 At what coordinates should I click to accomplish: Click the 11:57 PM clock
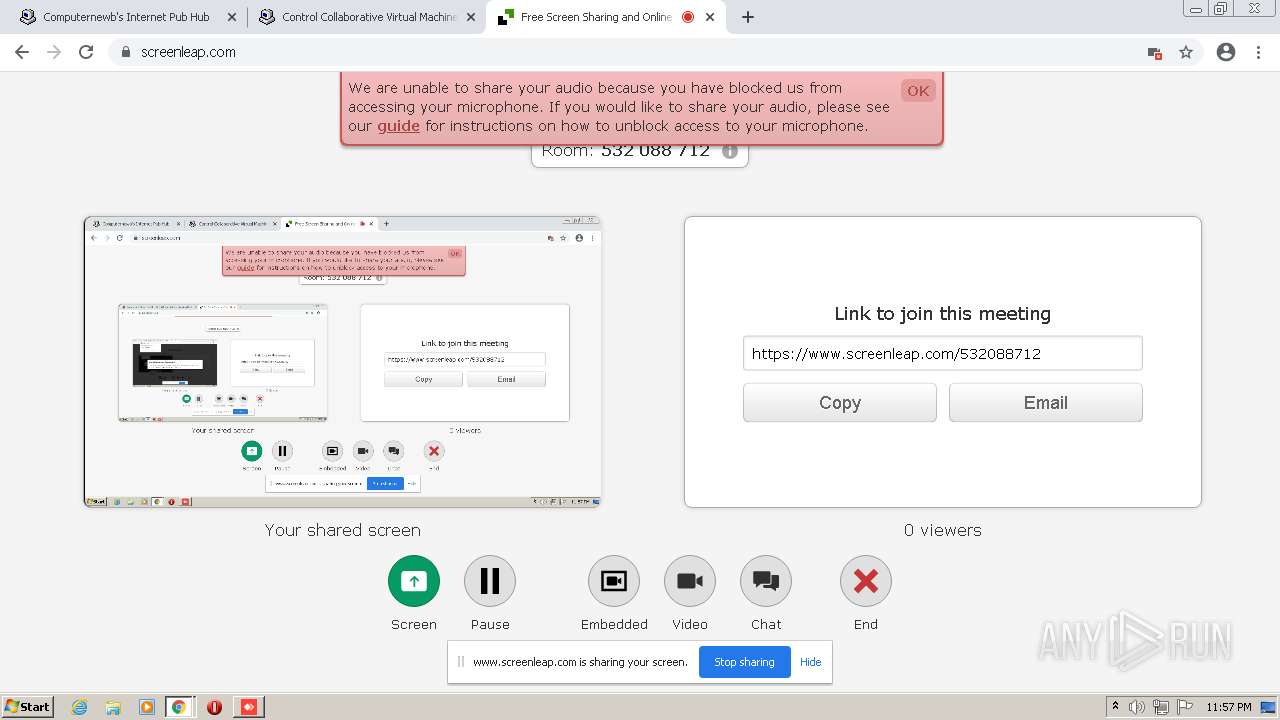[1229, 707]
